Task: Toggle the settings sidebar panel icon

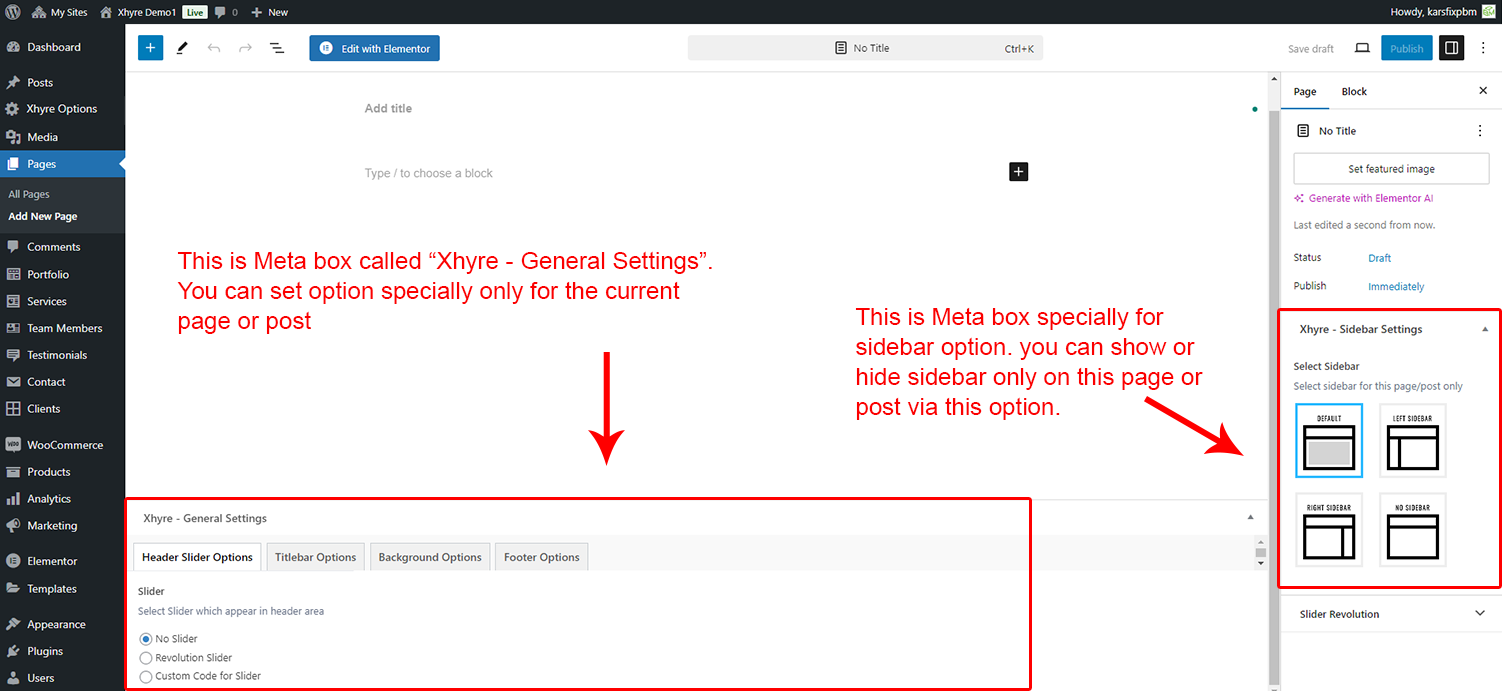Action: [x=1451, y=48]
